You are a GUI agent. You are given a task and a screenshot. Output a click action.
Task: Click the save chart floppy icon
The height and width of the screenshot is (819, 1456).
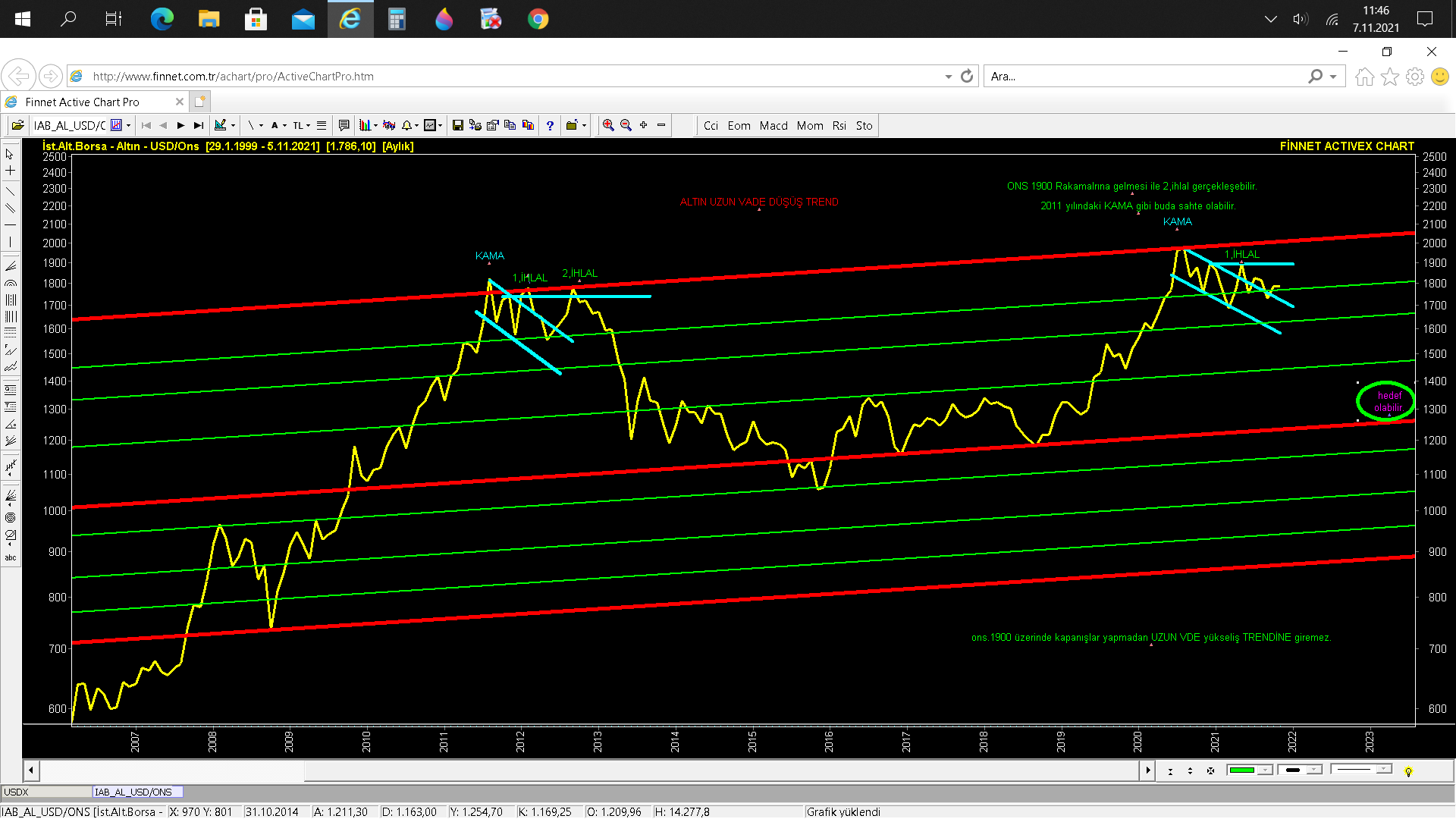tap(457, 125)
